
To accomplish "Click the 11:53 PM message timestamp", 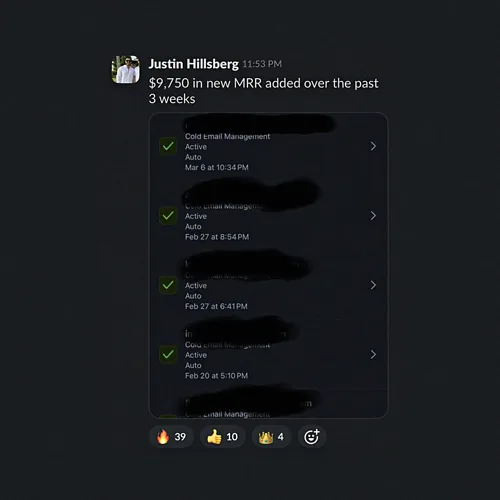I will 262,64.
